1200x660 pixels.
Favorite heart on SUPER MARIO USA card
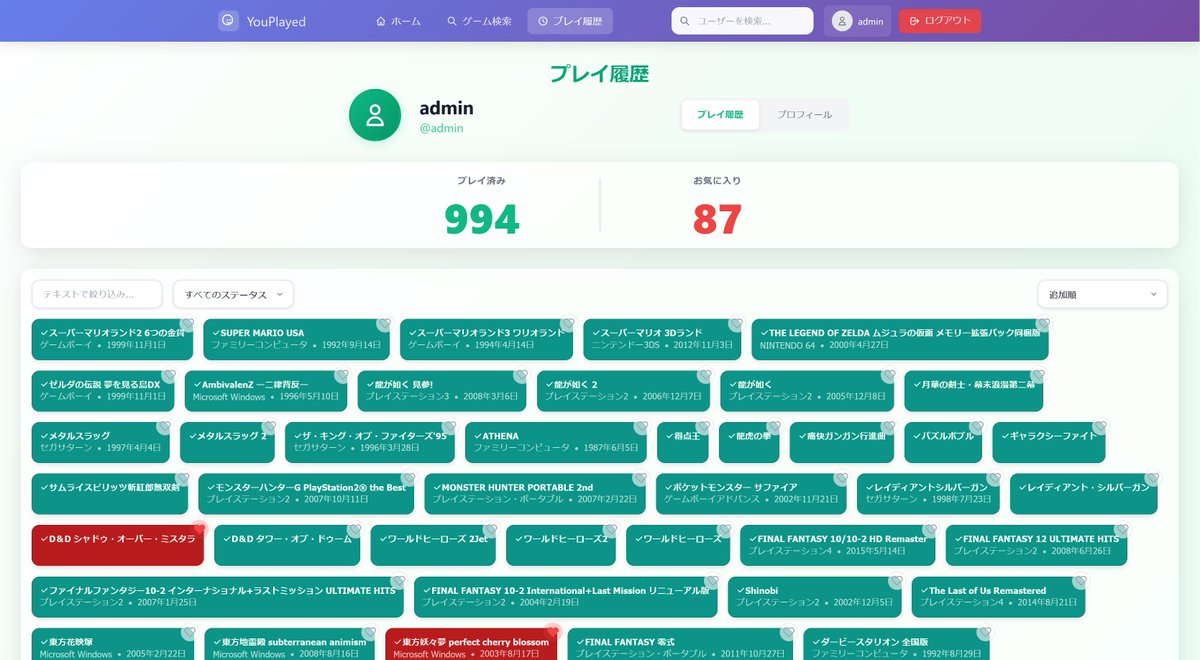click(x=383, y=324)
